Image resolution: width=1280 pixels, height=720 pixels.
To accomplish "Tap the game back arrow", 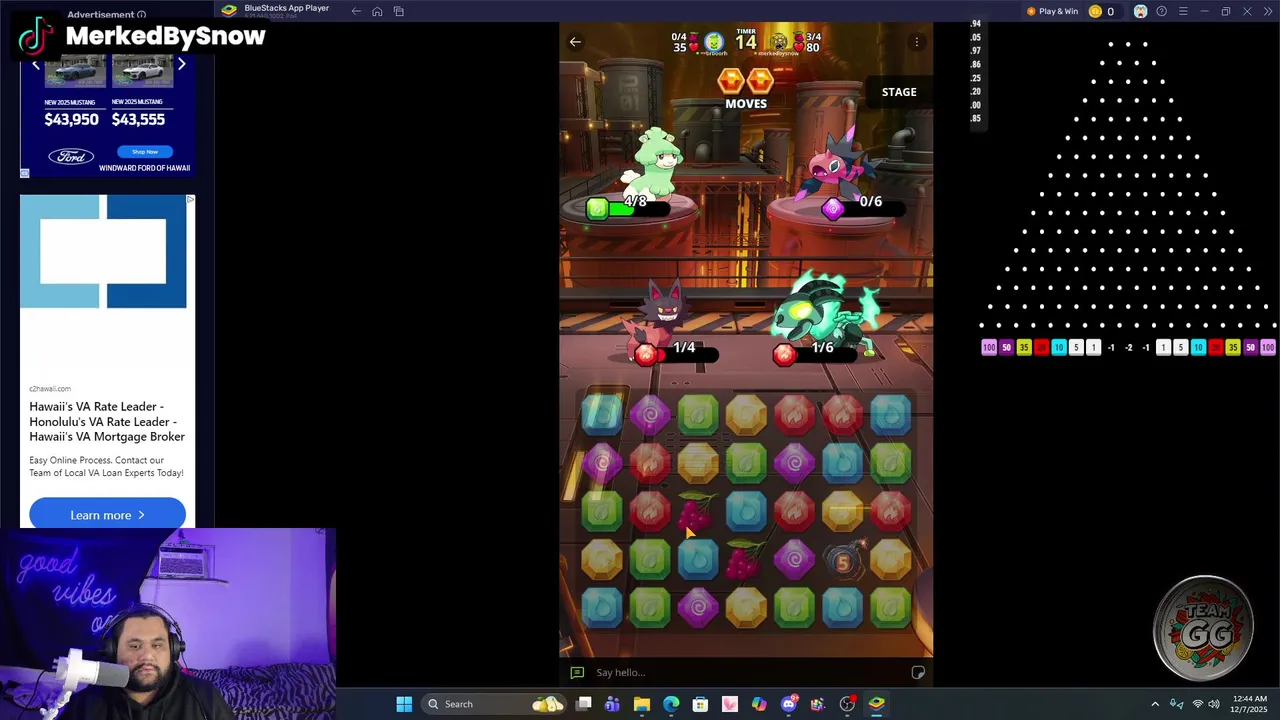I will tap(575, 42).
